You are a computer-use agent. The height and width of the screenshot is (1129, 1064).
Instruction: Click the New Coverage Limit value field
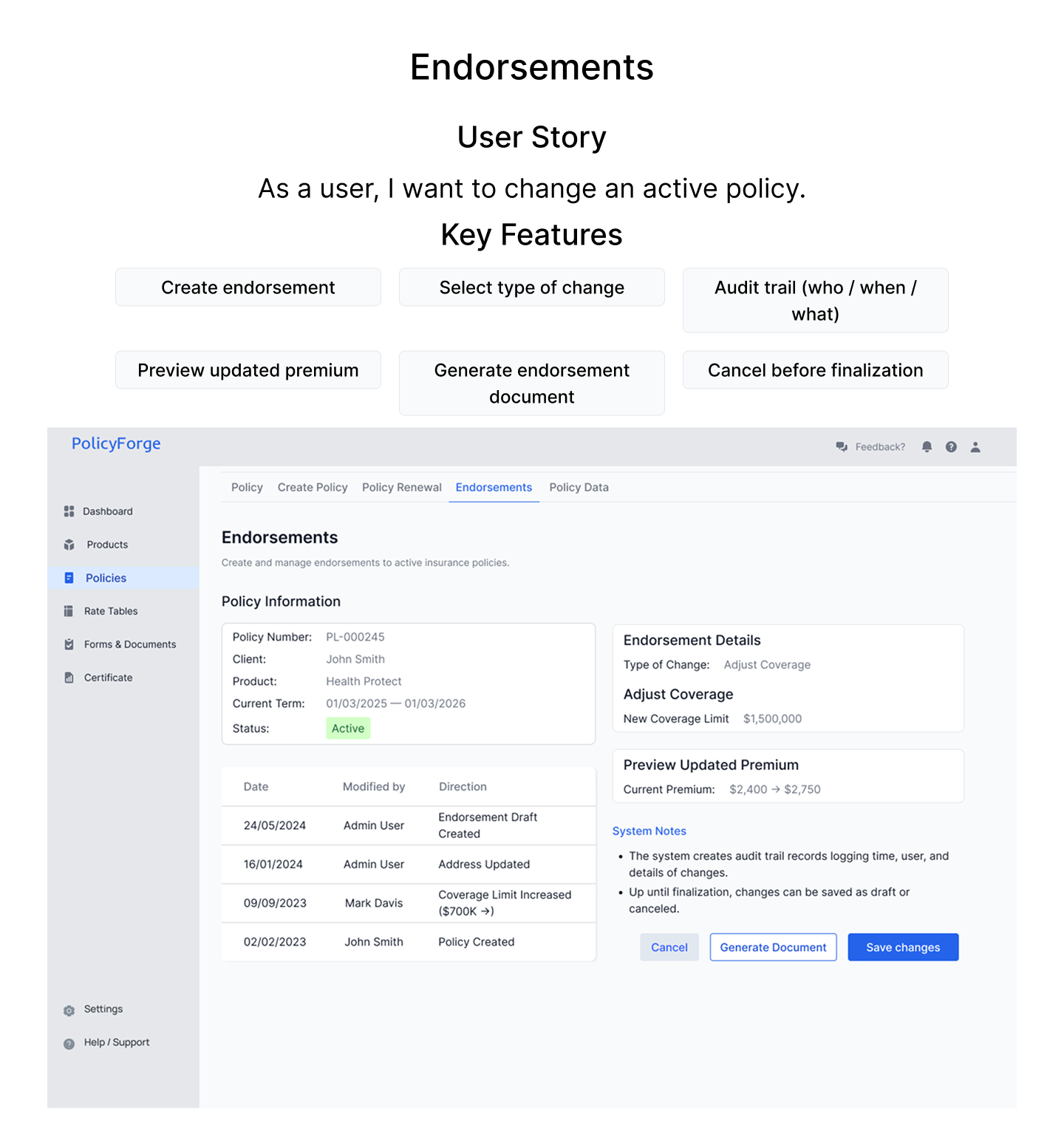click(772, 719)
